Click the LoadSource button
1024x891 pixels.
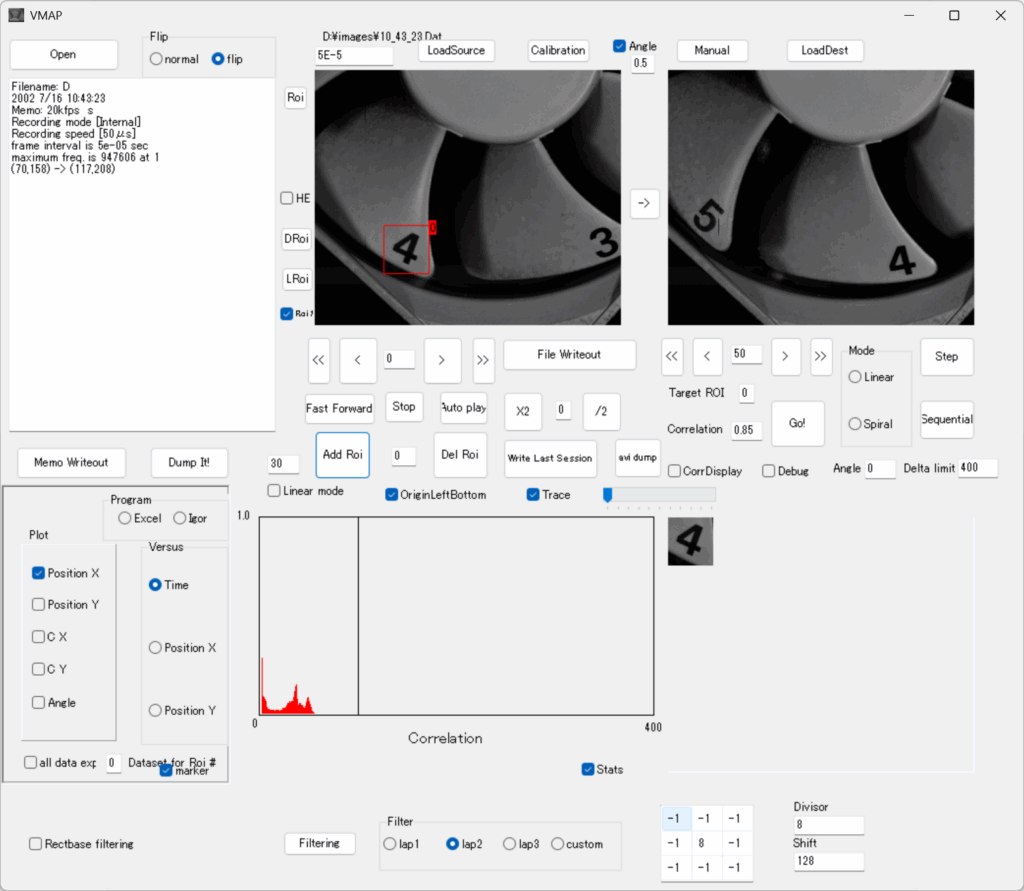pos(456,50)
